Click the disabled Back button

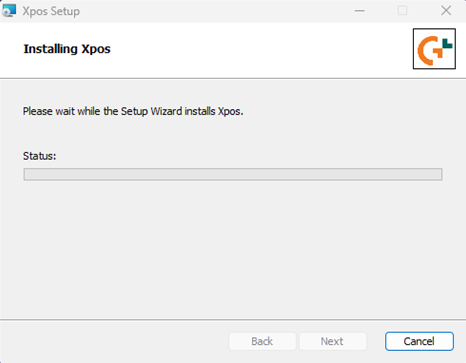262,341
